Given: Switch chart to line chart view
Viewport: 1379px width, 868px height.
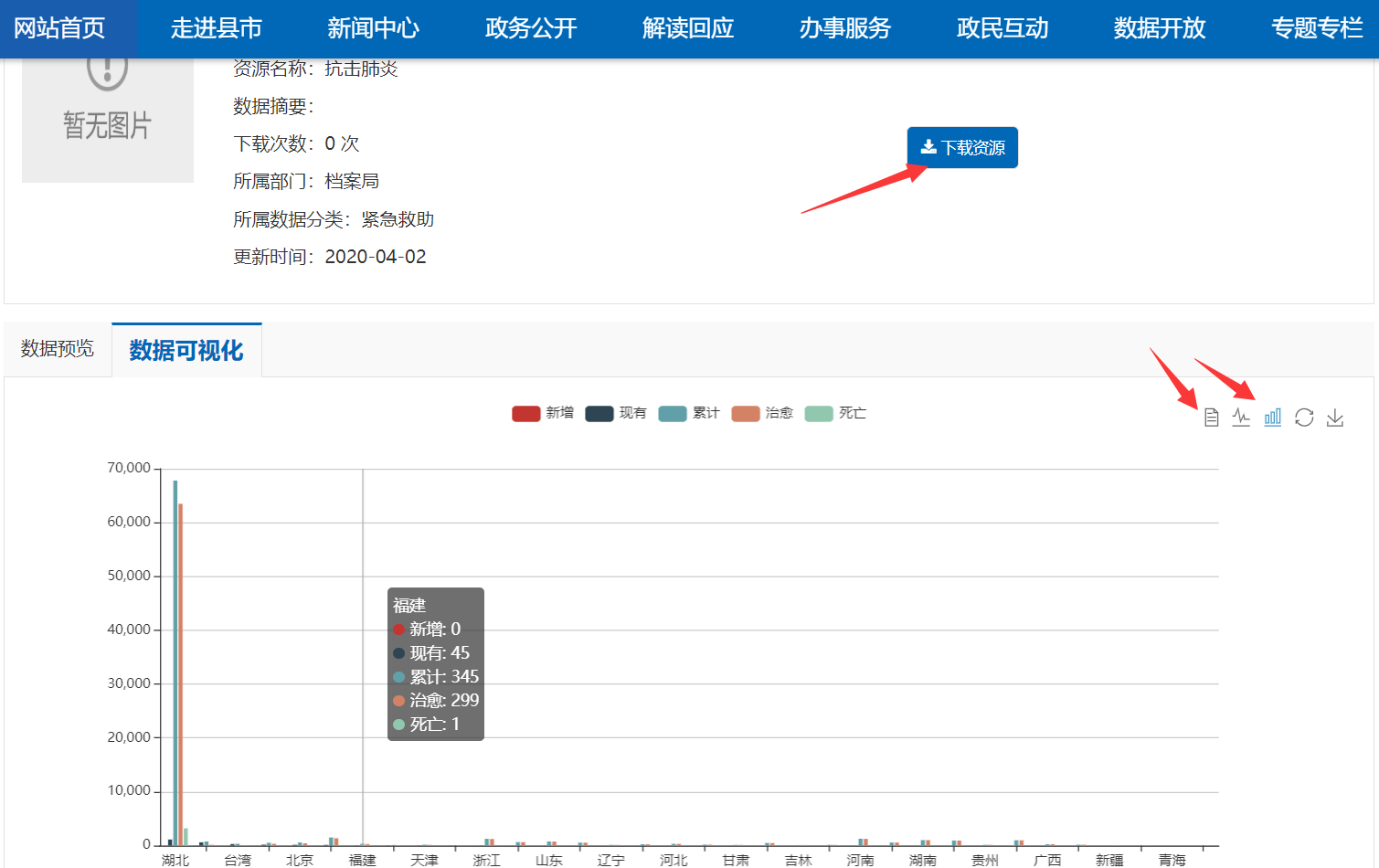Looking at the screenshot, I should (x=1241, y=418).
